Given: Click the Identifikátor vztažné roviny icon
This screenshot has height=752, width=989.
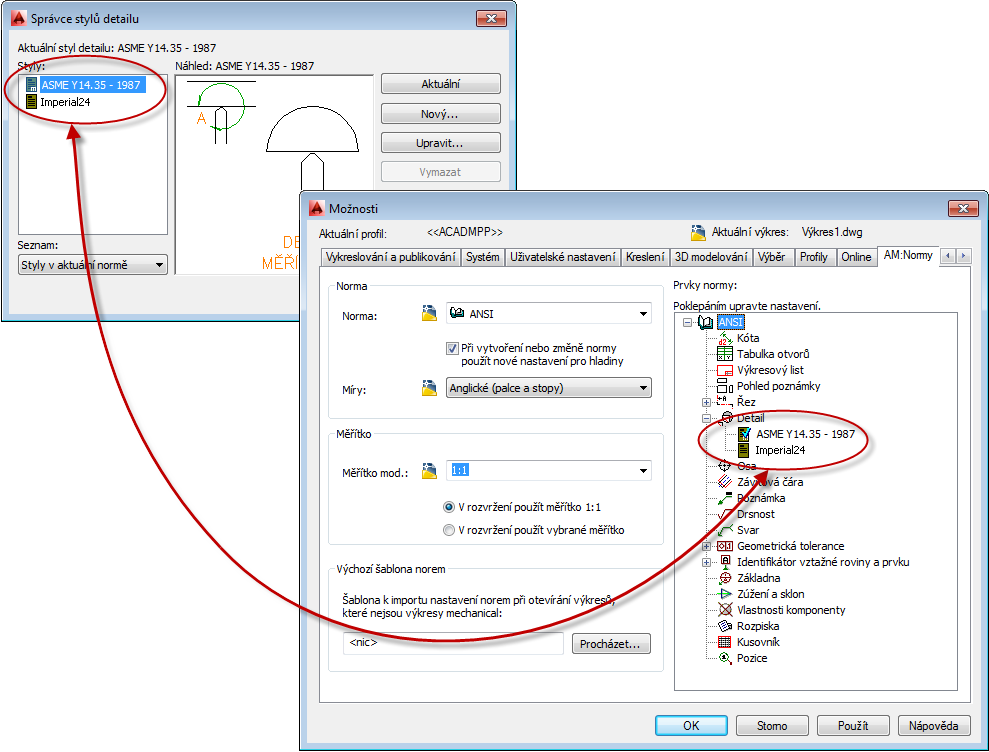Looking at the screenshot, I should point(725,562).
